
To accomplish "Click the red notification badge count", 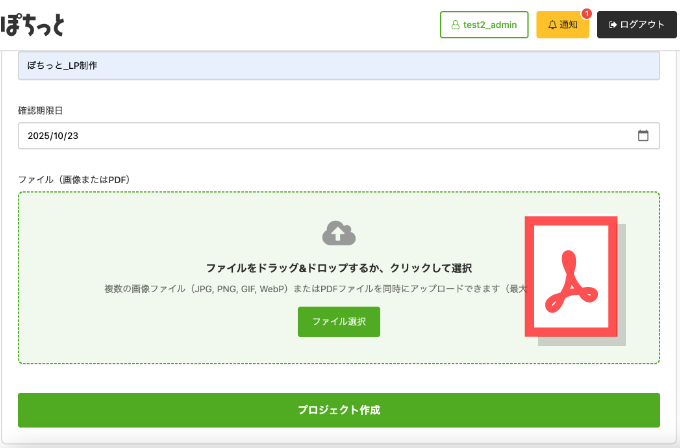I will point(586,13).
